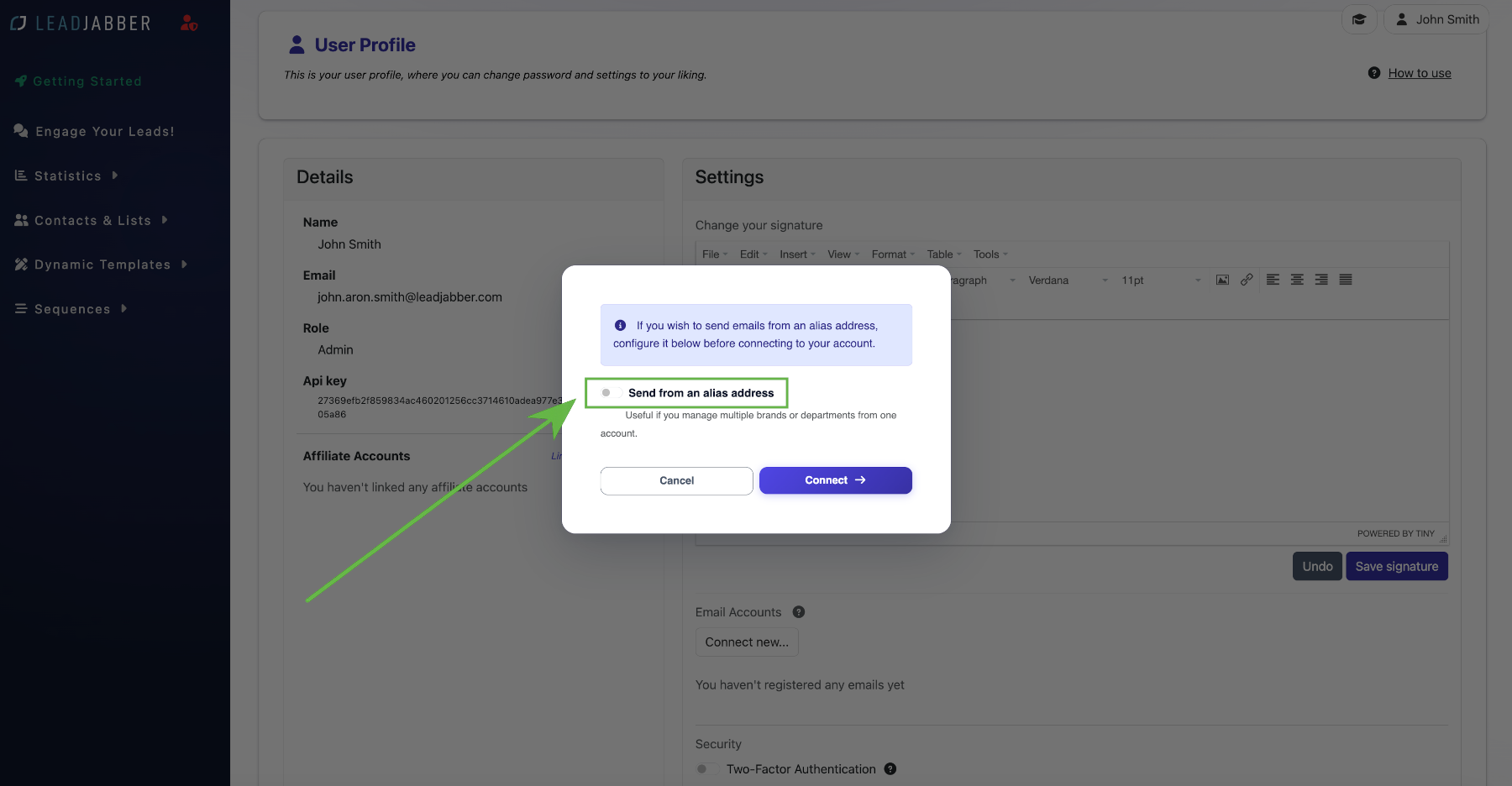Click the POWERED BY TINY label
The width and height of the screenshot is (1512, 786).
click(1396, 534)
